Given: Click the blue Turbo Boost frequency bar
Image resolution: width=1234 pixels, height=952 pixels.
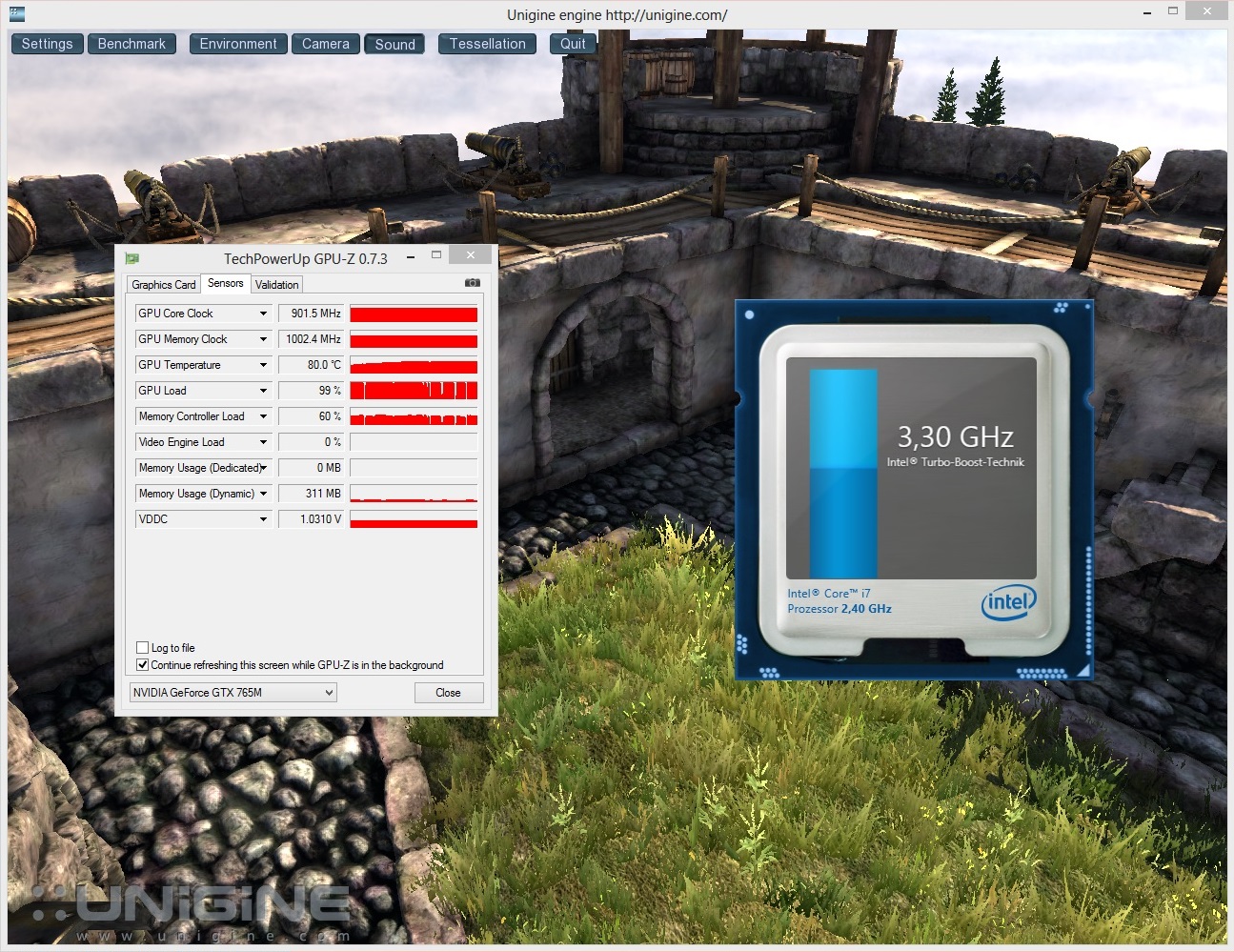Looking at the screenshot, I should (843, 474).
